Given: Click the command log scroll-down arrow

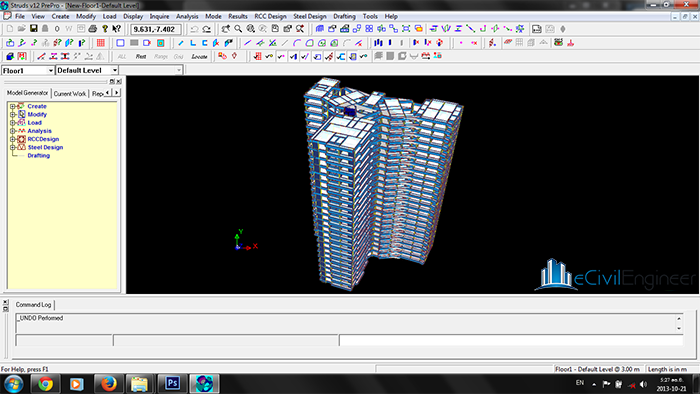Looking at the screenshot, I should coord(679,328).
